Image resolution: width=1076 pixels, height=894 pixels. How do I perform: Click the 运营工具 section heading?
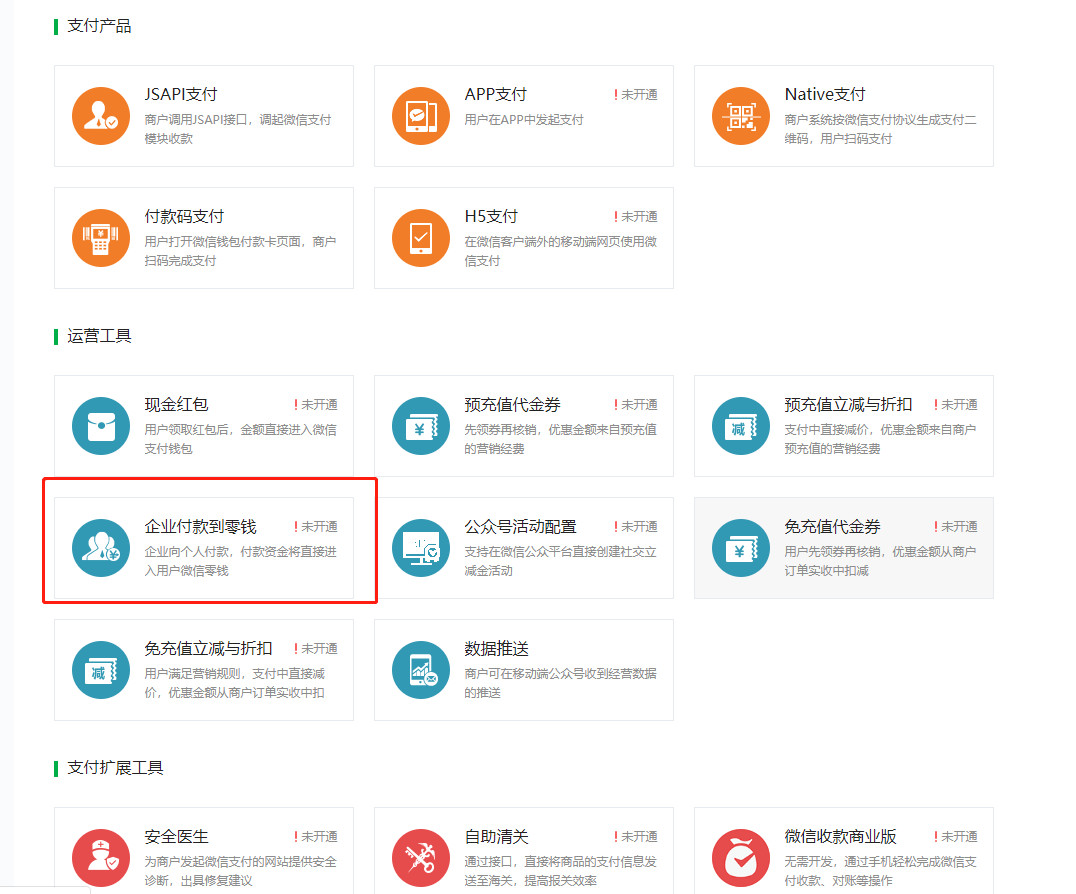[x=100, y=336]
